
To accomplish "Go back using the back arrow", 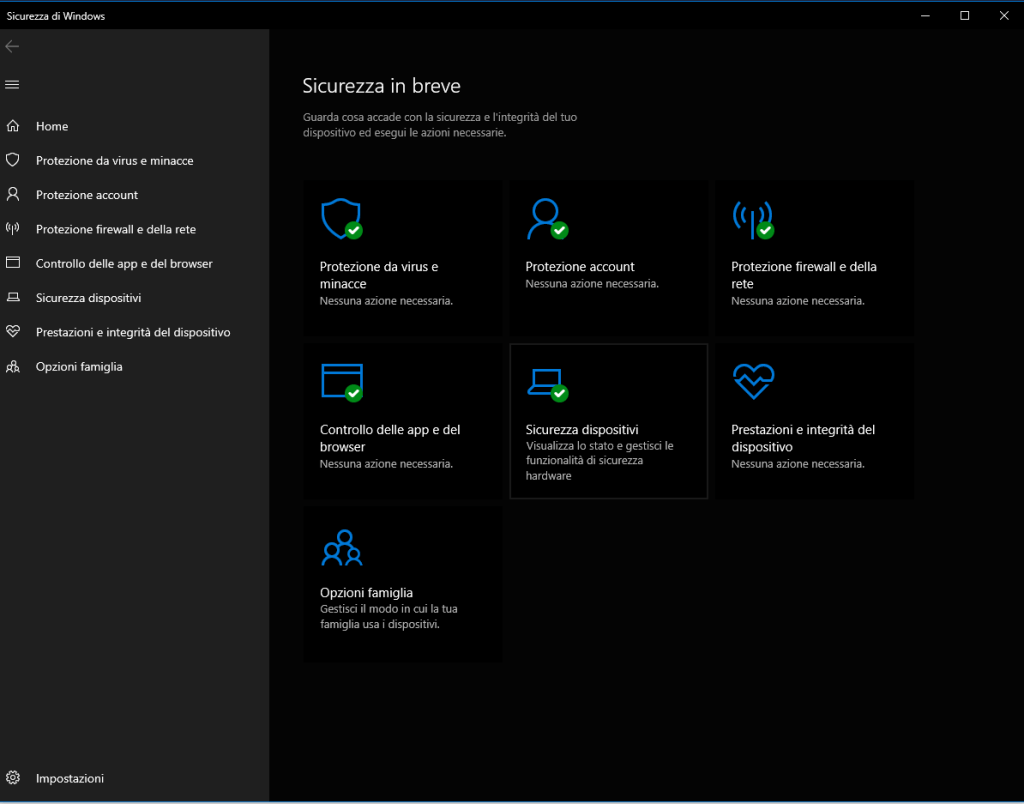I will click(x=13, y=47).
